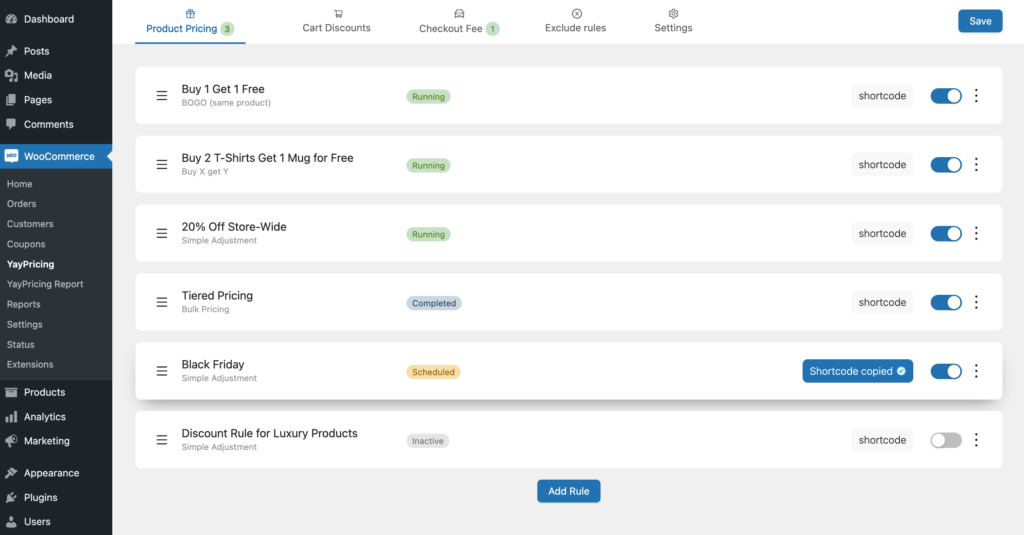Open more options for Black Friday rule
The width and height of the screenshot is (1024, 535).
coord(976,371)
